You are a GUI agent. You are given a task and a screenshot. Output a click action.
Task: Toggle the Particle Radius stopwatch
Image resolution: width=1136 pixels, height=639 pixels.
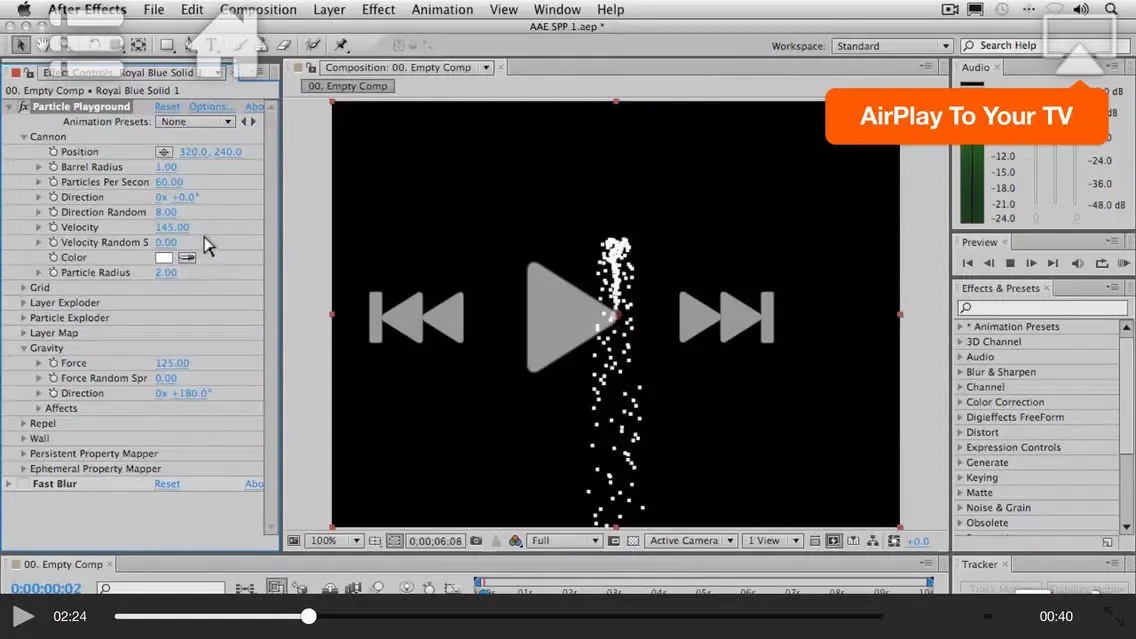[53, 272]
